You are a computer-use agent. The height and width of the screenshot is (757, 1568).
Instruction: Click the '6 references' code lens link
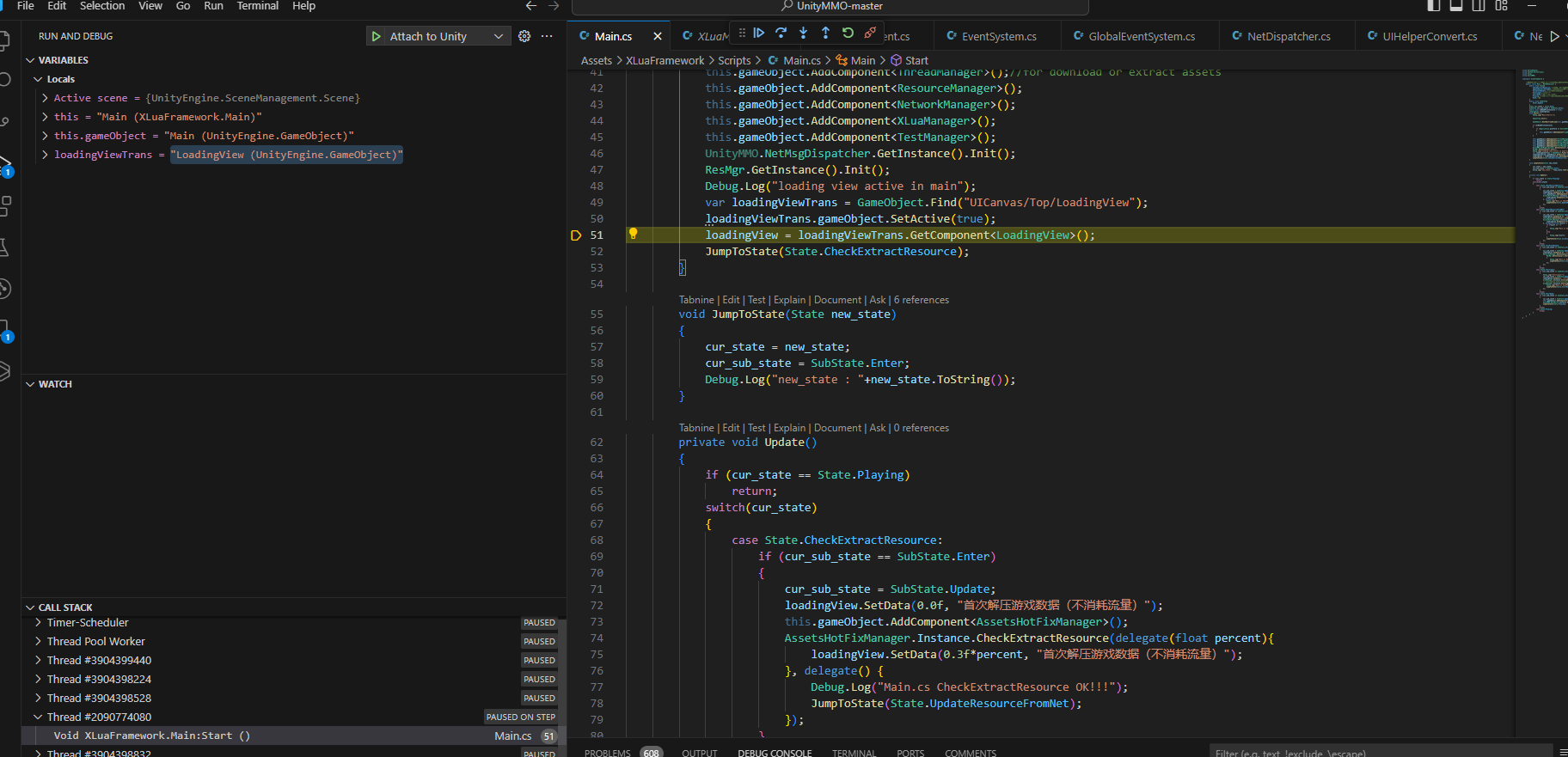tap(921, 300)
